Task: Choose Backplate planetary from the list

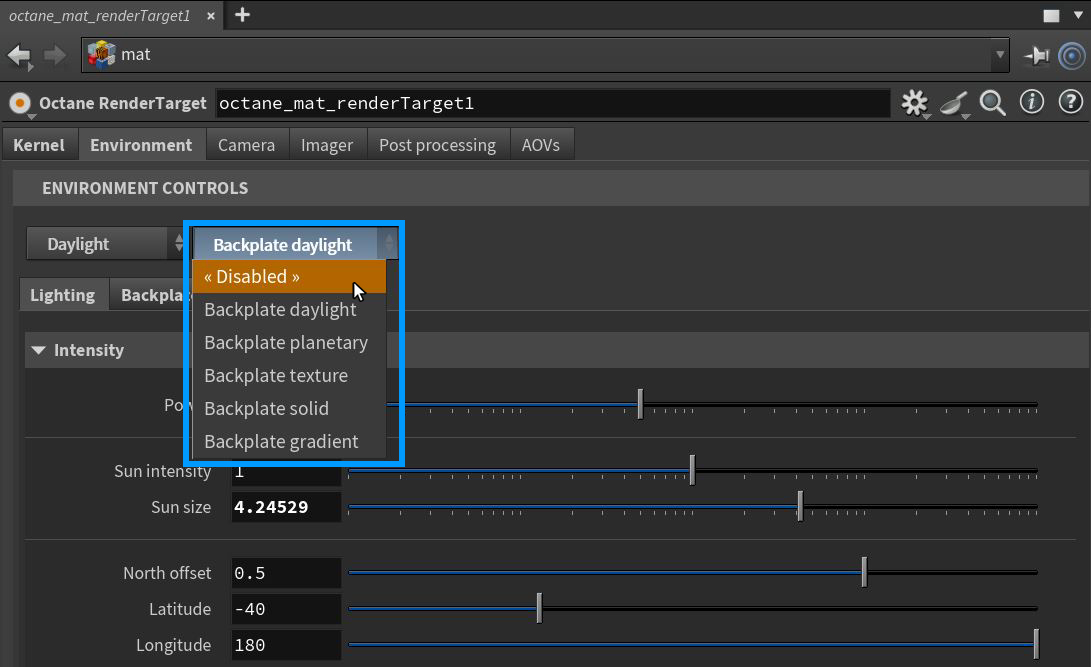Action: pos(286,343)
